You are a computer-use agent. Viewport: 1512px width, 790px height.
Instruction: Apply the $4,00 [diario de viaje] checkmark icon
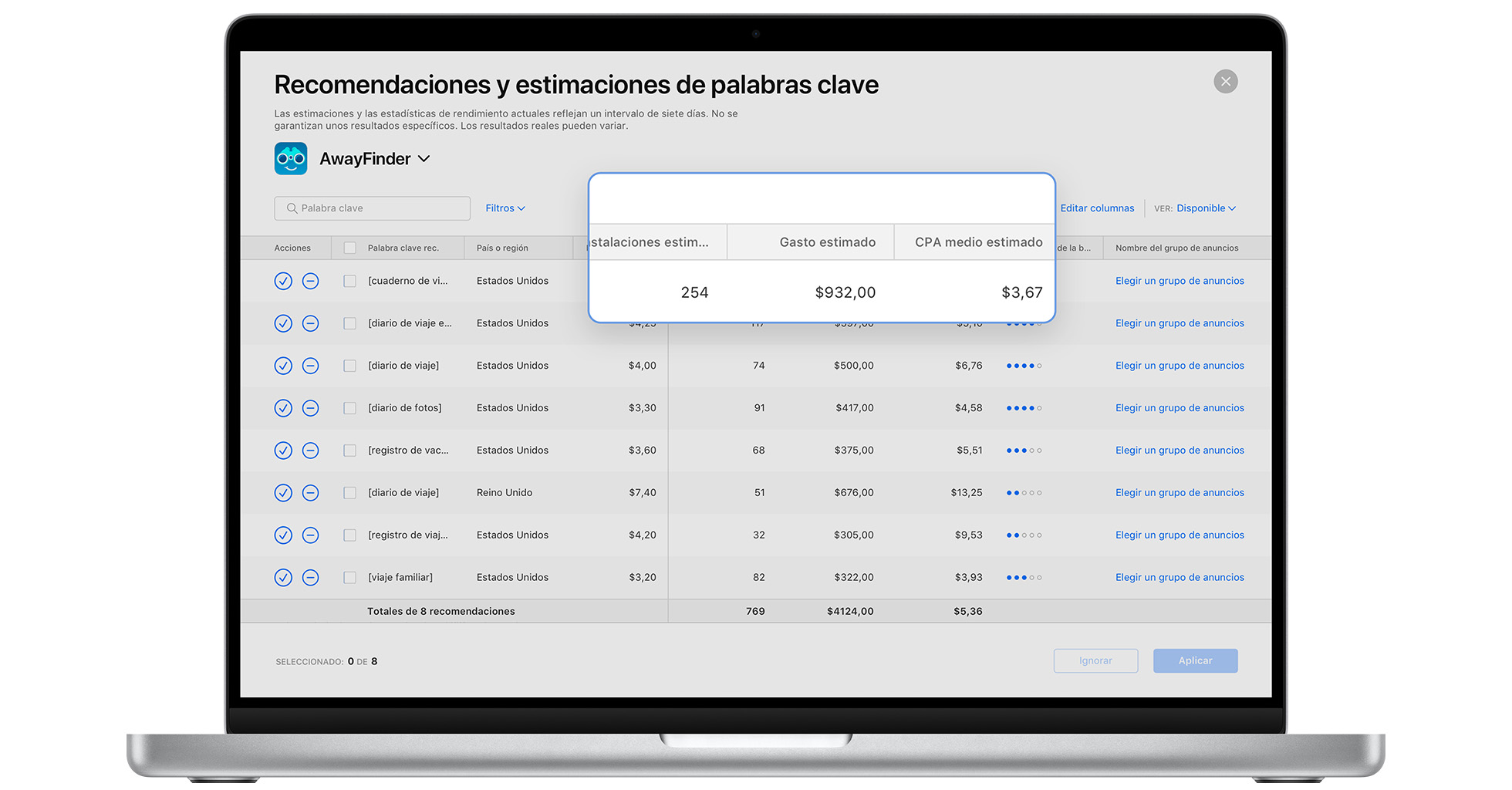[283, 366]
